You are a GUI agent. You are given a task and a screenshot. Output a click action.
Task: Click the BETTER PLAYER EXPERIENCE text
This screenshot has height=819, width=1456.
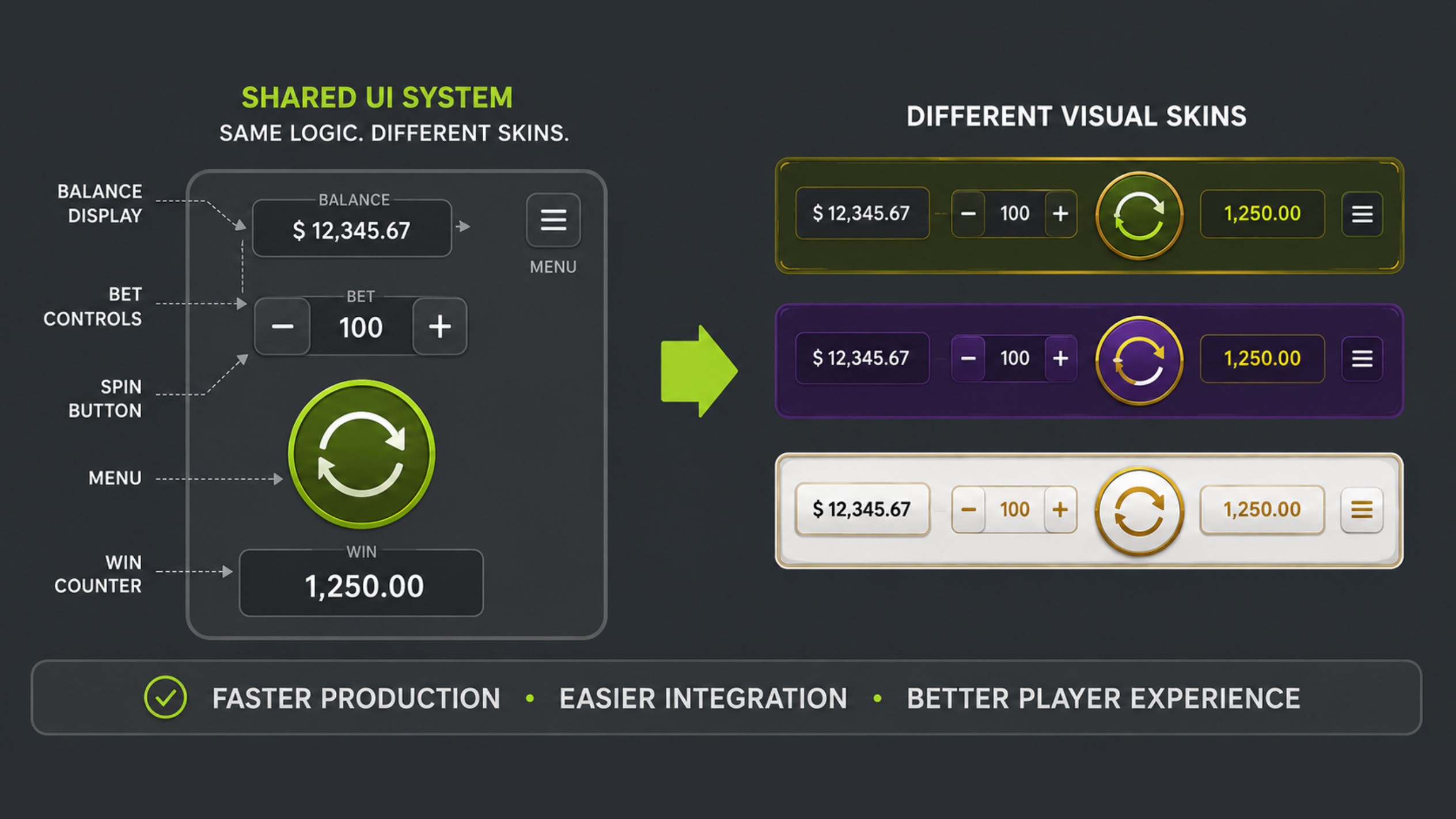1104,698
